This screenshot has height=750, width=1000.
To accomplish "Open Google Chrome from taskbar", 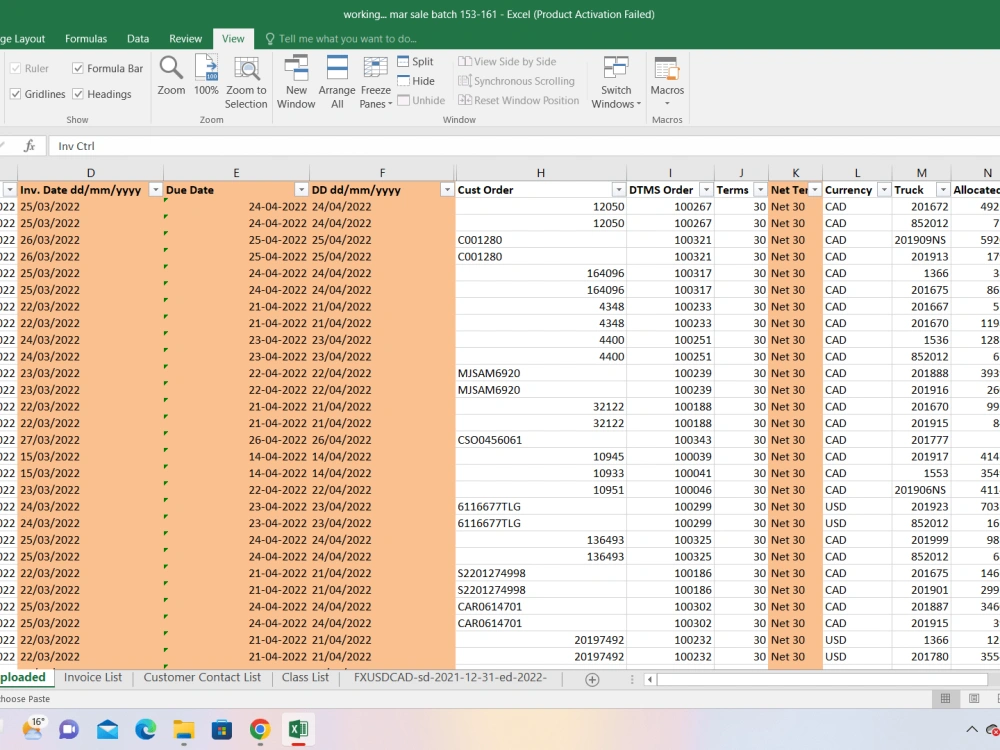I will 260,729.
